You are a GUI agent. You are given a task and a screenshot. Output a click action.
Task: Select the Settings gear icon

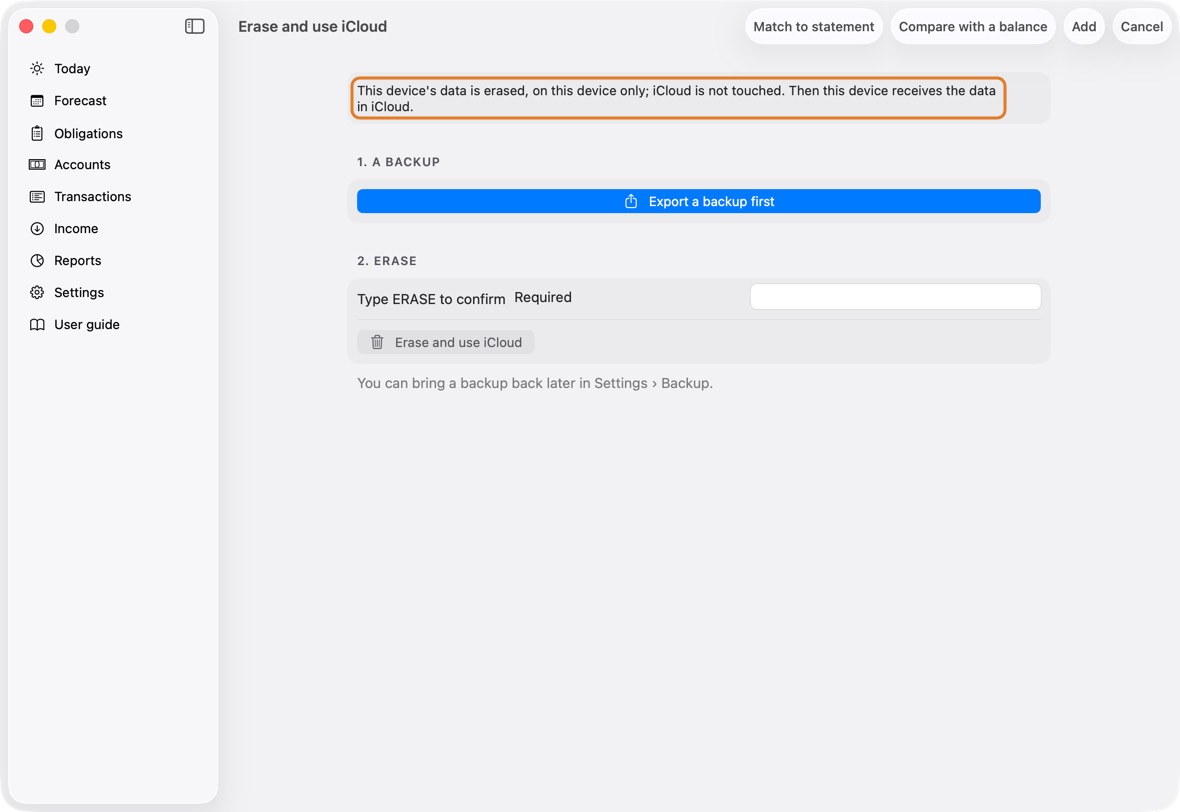tap(37, 293)
